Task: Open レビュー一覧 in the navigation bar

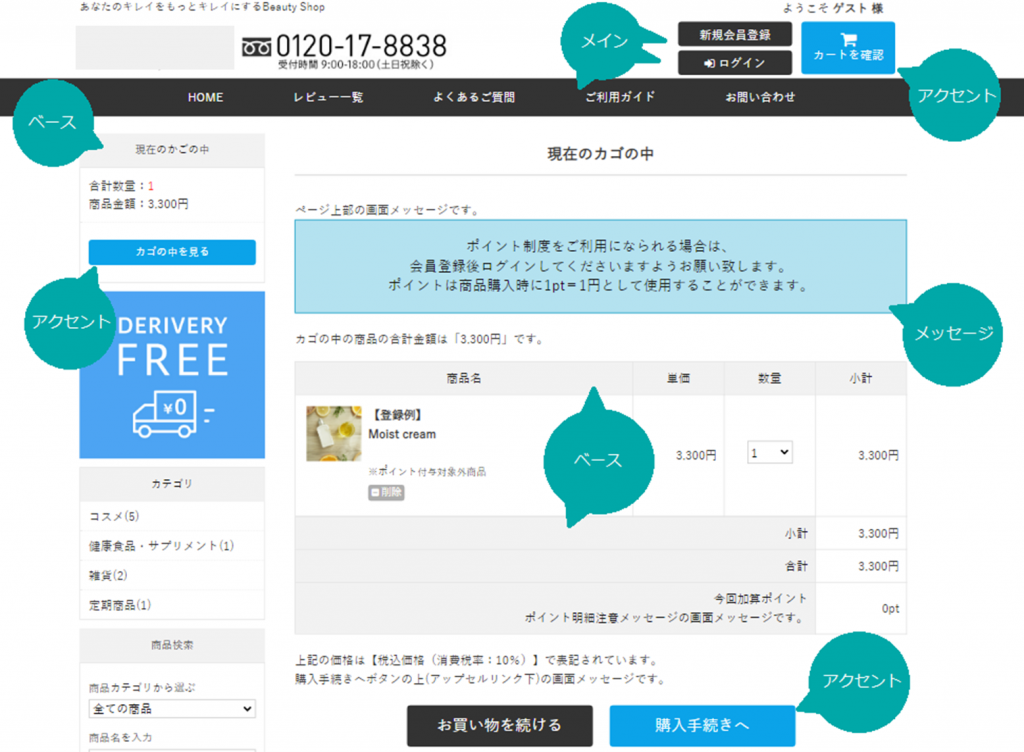Action: 328,97
